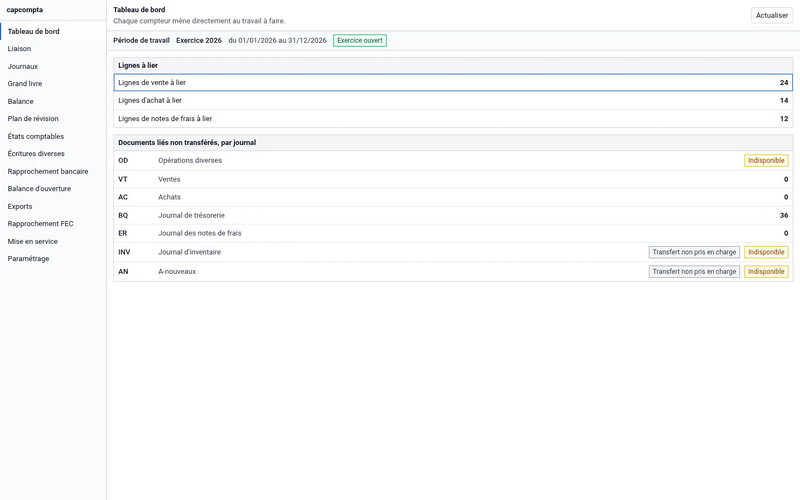Screen dimensions: 800x500
Task: Select Exports in sidebar
Action: click(53, 206)
